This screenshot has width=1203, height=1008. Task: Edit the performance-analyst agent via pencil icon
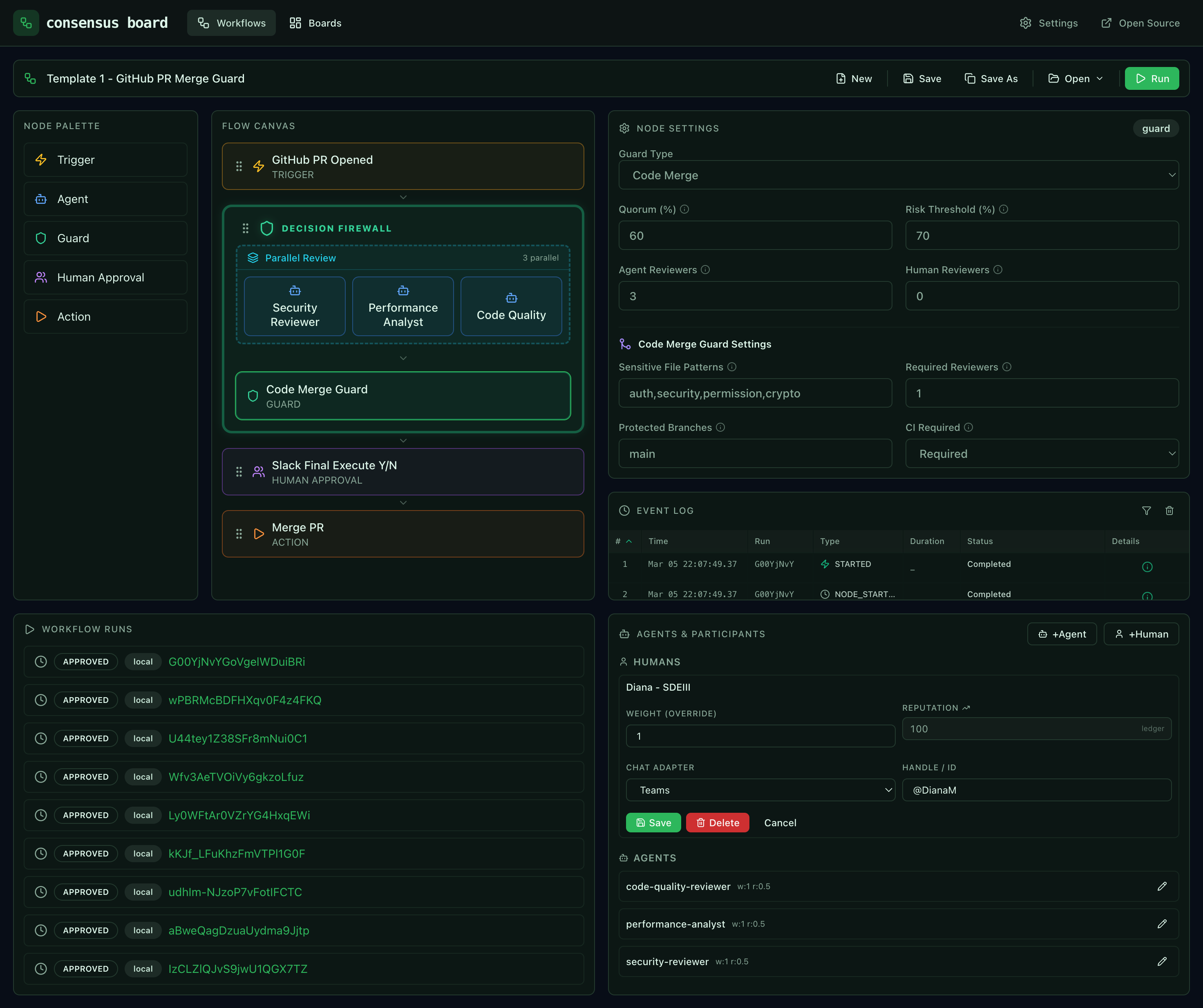[x=1162, y=923]
